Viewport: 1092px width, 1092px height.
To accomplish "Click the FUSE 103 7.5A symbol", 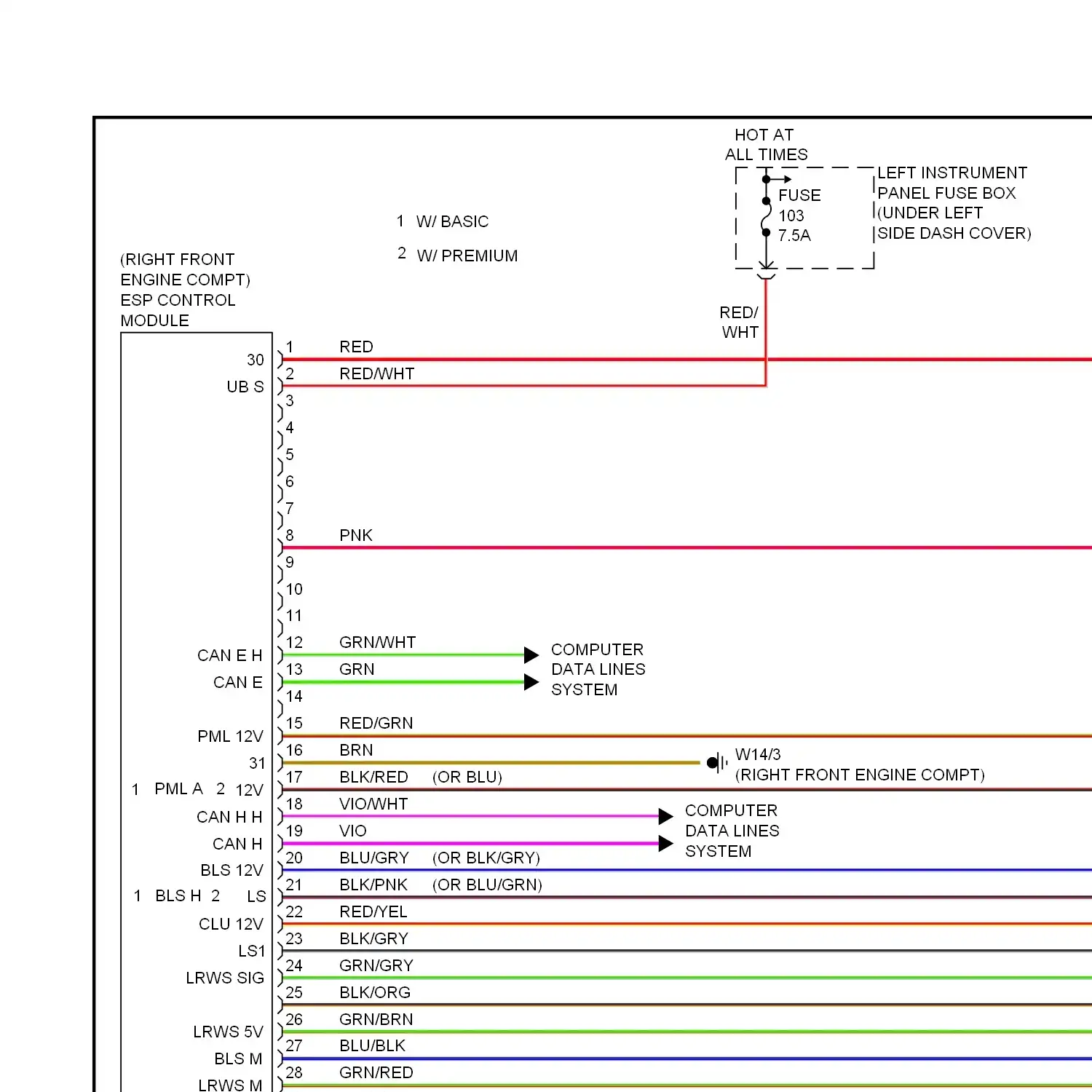I will (766, 216).
